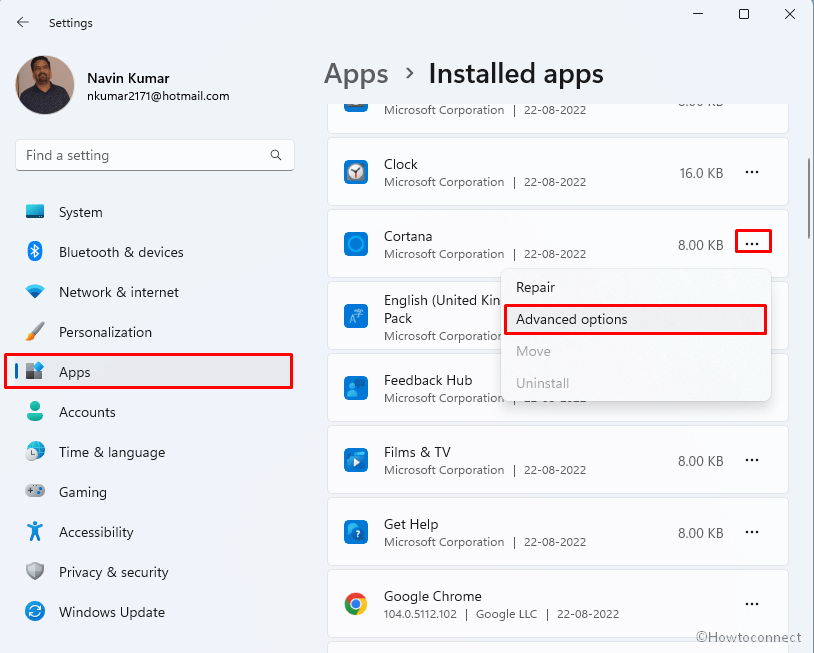Click the Apps breadcrumb link
The width and height of the screenshot is (814, 653).
click(x=356, y=74)
